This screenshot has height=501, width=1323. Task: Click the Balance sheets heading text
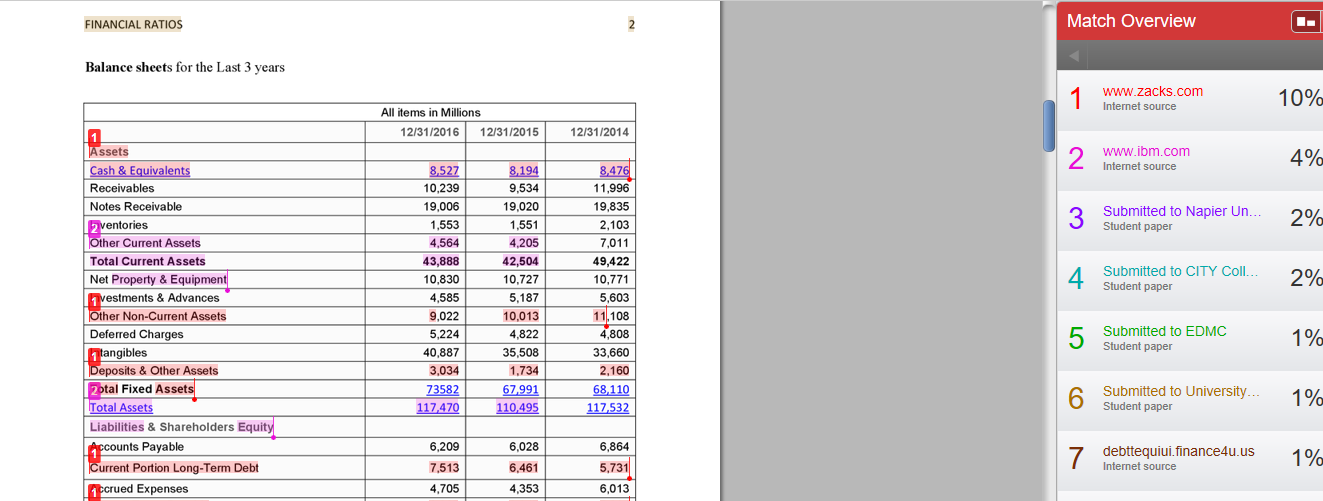(x=185, y=68)
